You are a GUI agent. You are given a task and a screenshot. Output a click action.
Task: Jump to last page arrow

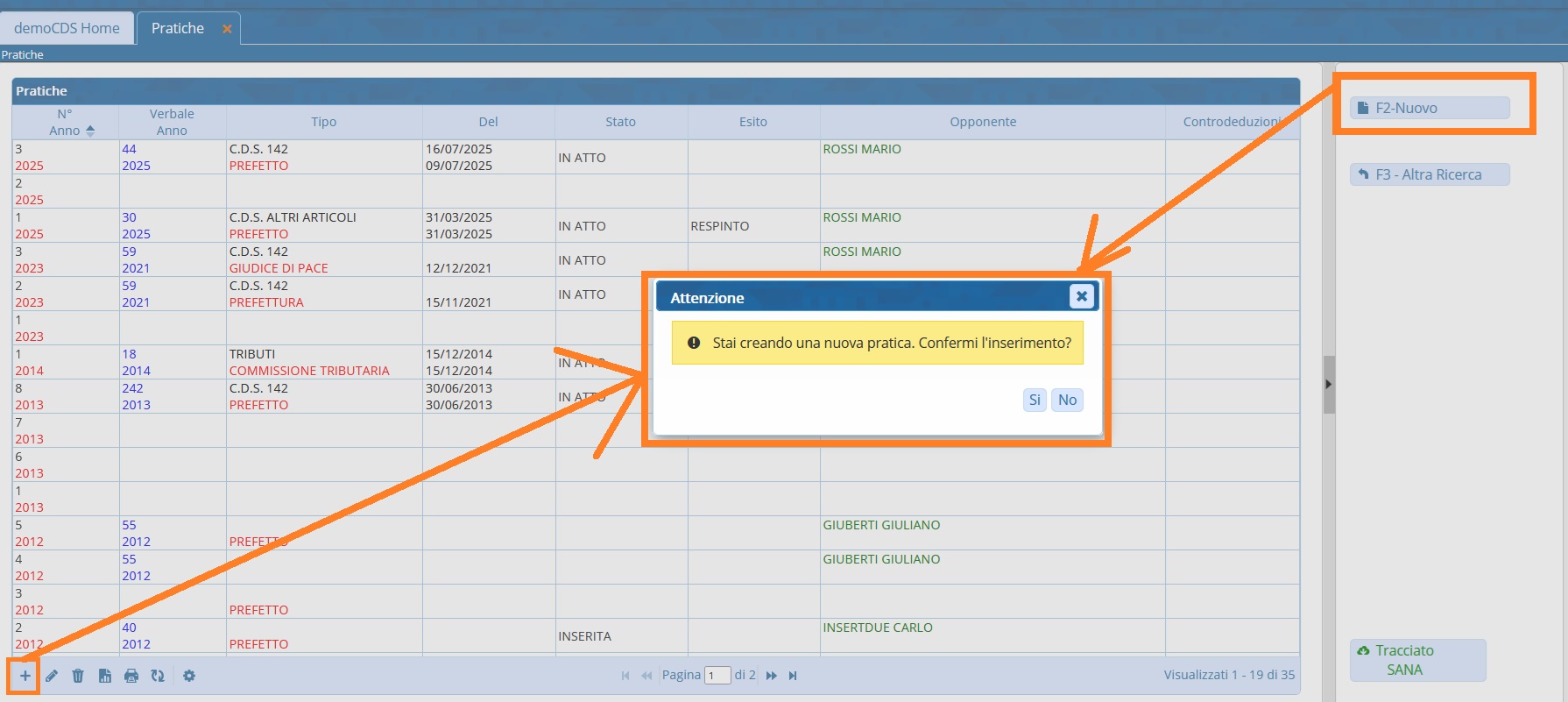coord(793,676)
